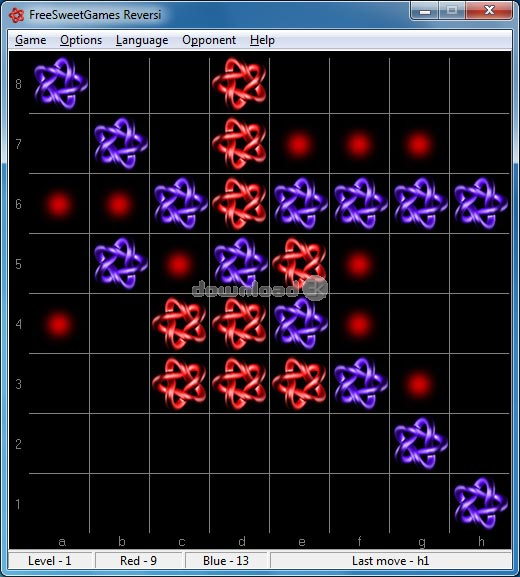Open the Opponent menu
This screenshot has height=577, width=520.
pos(209,40)
